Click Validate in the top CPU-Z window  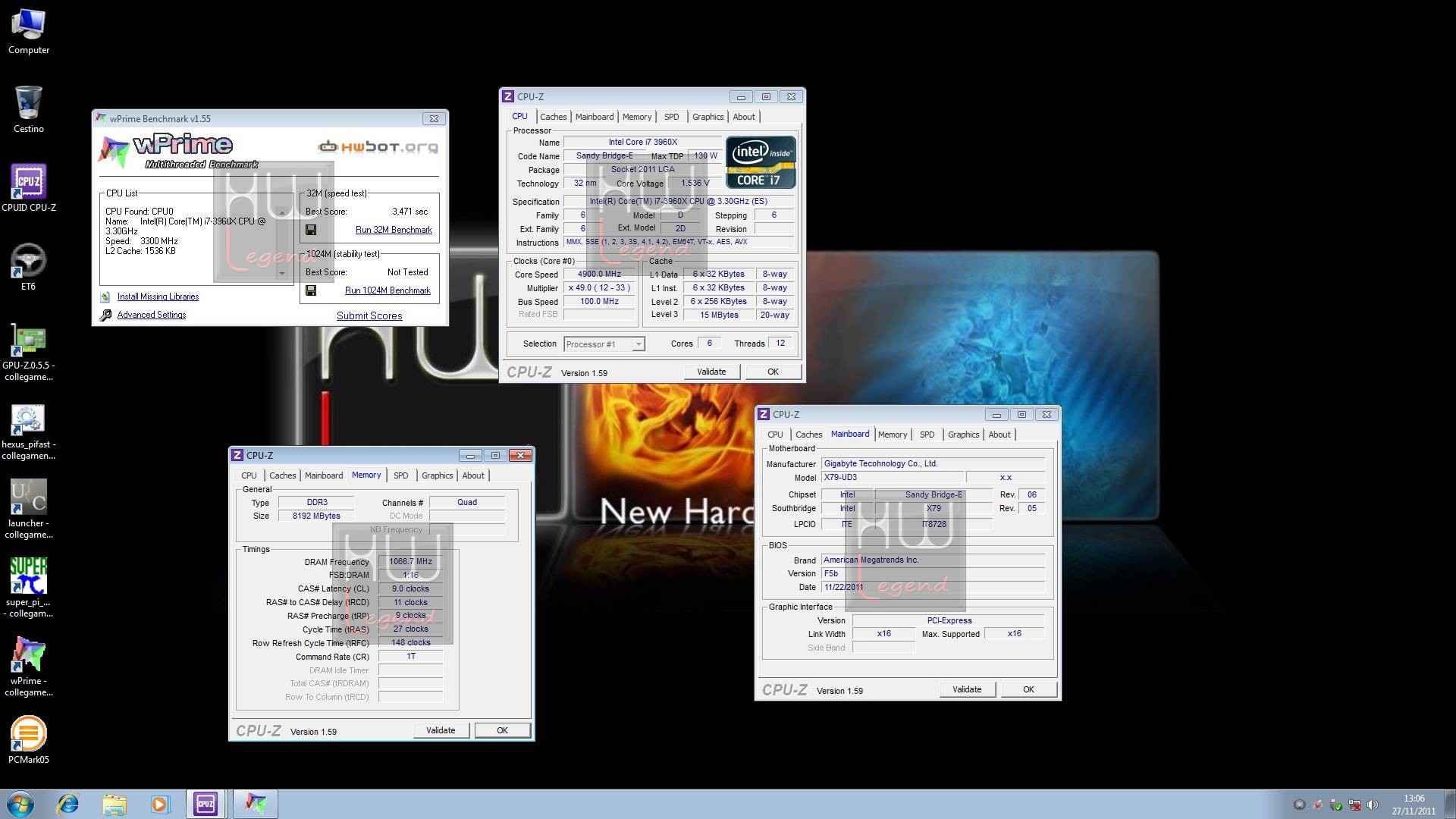[x=711, y=372]
